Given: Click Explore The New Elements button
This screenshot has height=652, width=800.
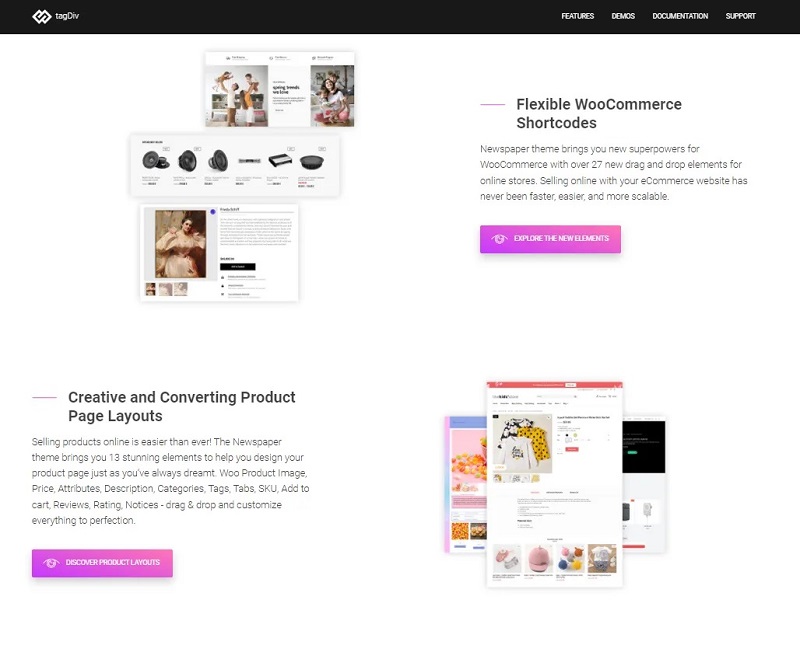Looking at the screenshot, I should click(x=550, y=239).
